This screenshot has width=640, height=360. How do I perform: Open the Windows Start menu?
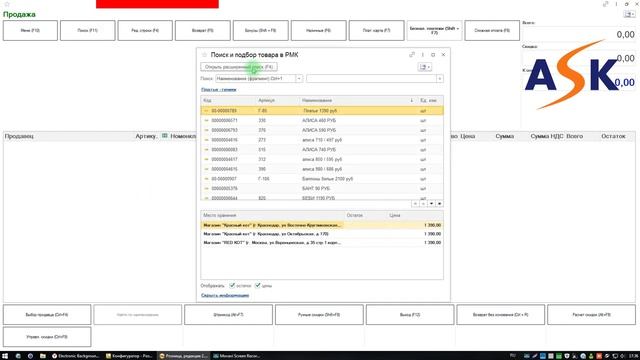tap(5, 356)
